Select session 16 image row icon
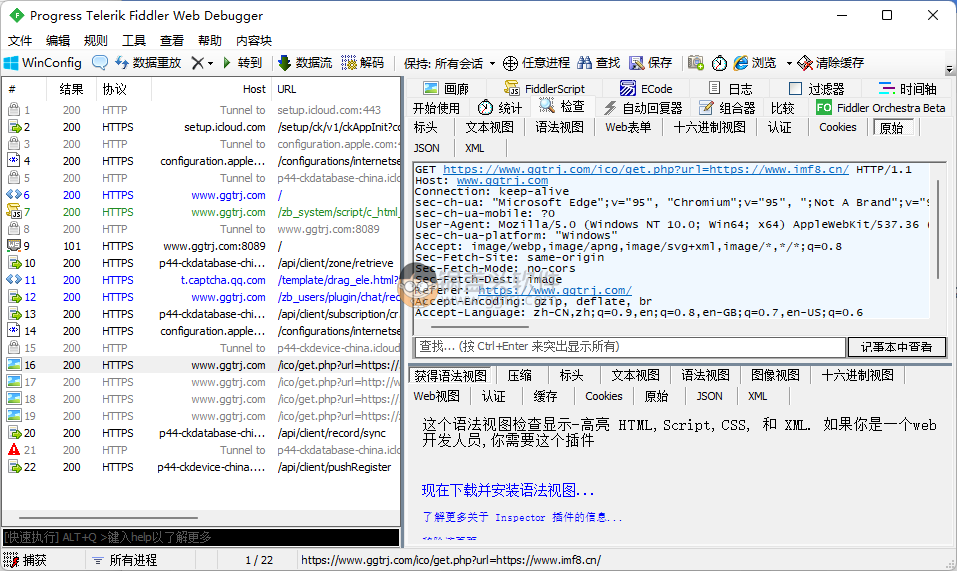The height and width of the screenshot is (571, 957). tap(13, 365)
